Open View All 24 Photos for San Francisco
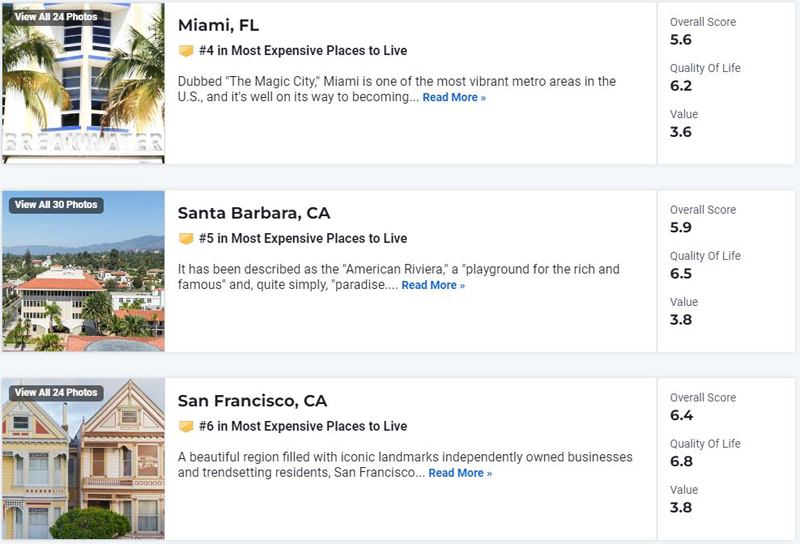 [x=56, y=392]
